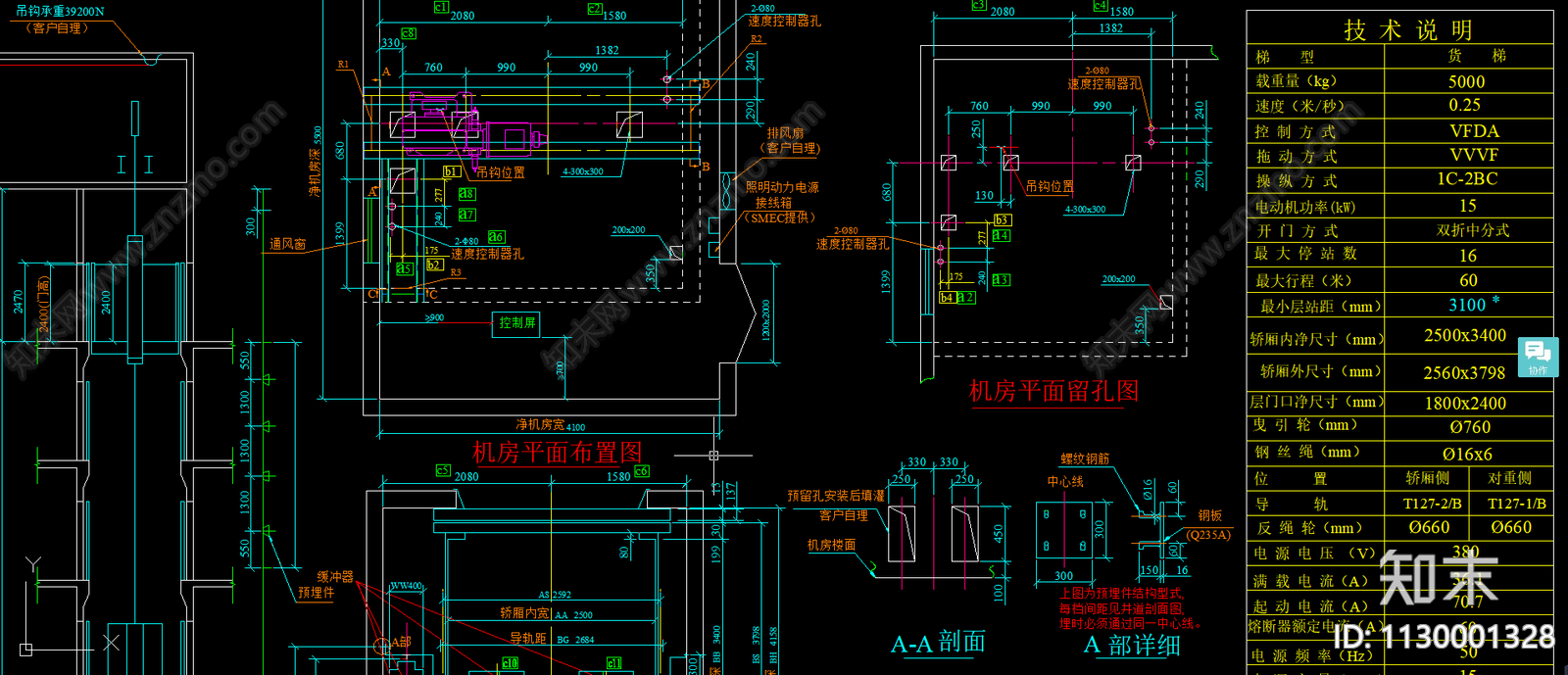Image resolution: width=1568 pixels, height=675 pixels.
Task: Select the 预留孔安装后填灌 note
Action: 836,497
